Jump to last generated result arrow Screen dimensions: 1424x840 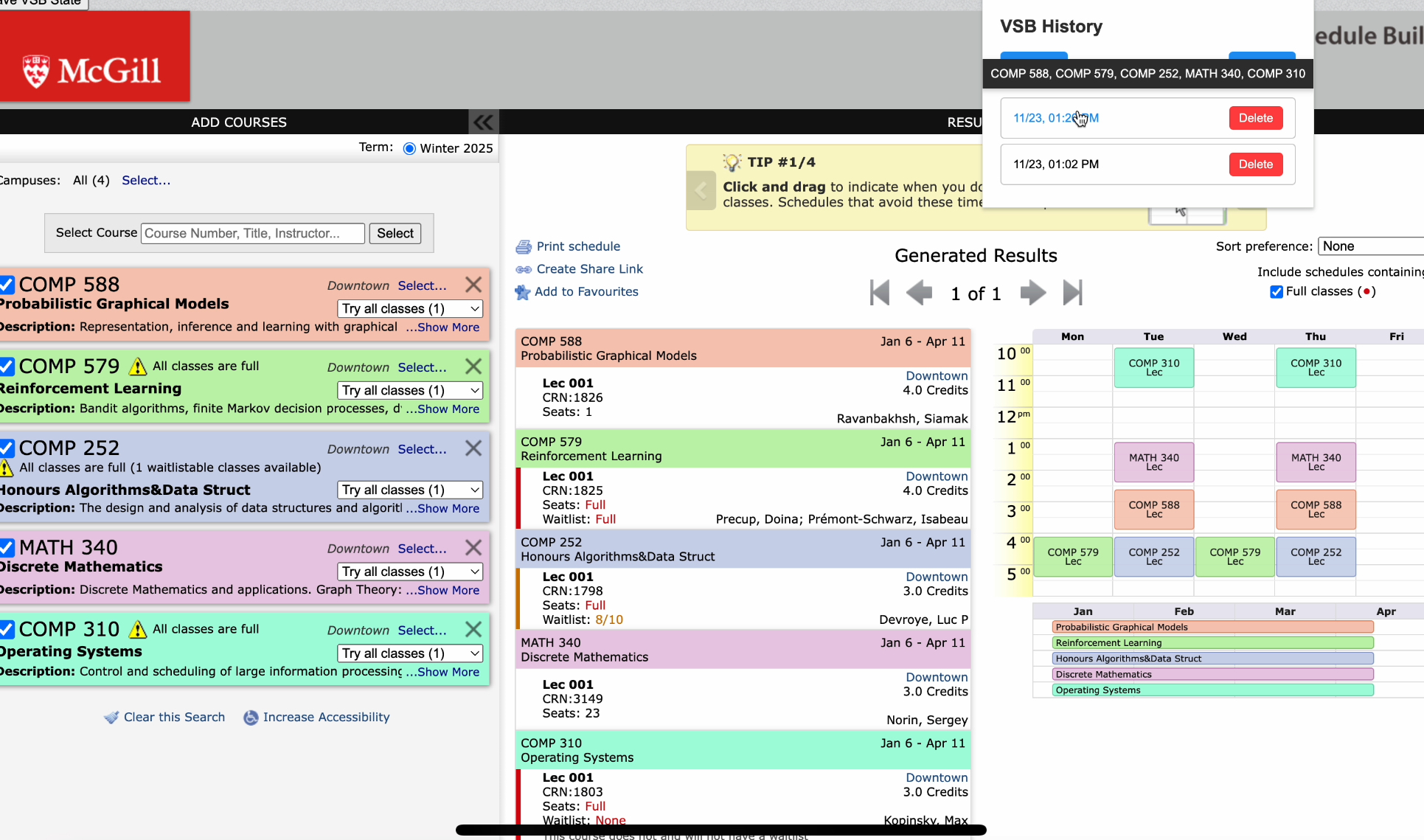[x=1073, y=293]
